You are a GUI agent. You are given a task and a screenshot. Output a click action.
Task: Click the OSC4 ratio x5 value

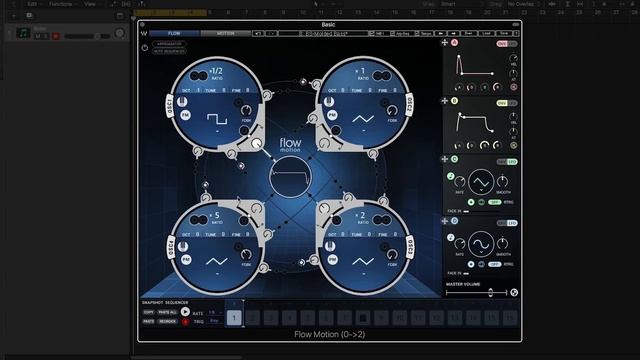click(215, 216)
